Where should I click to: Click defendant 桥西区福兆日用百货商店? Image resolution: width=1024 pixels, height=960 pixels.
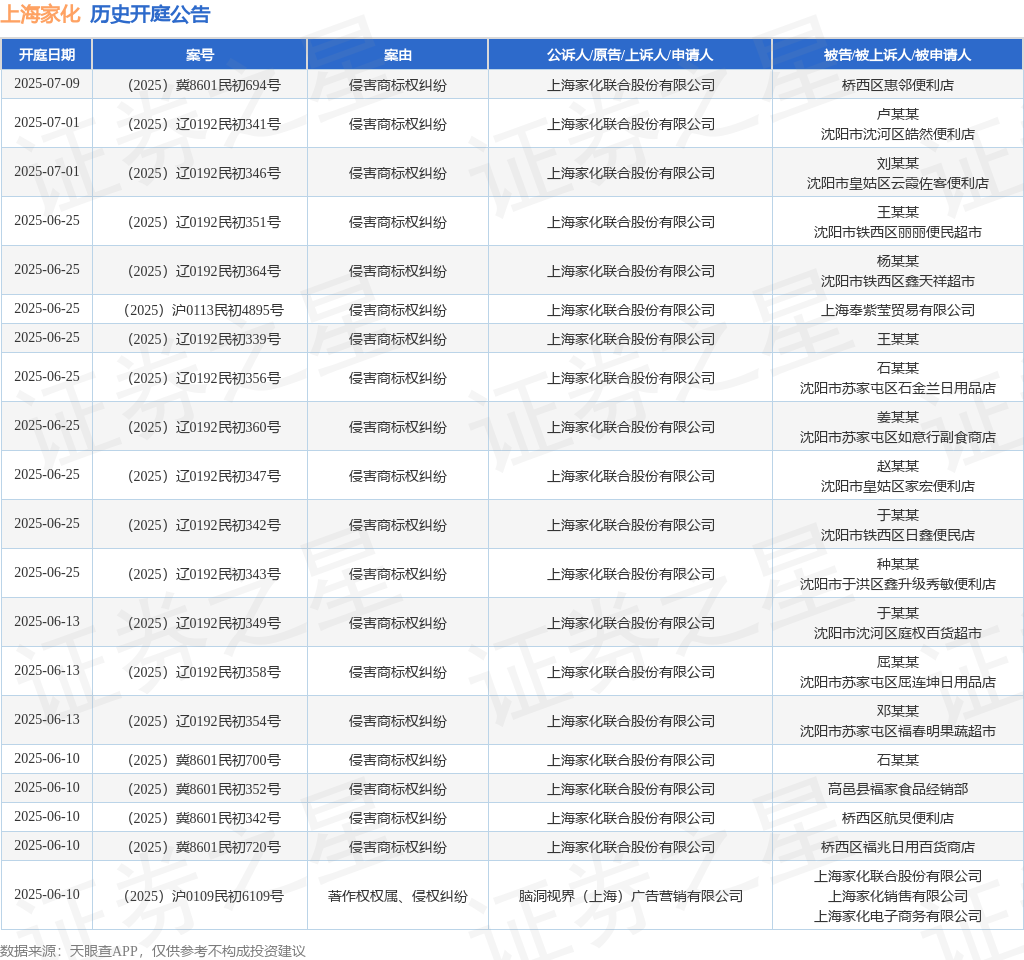pyautogui.click(x=897, y=847)
